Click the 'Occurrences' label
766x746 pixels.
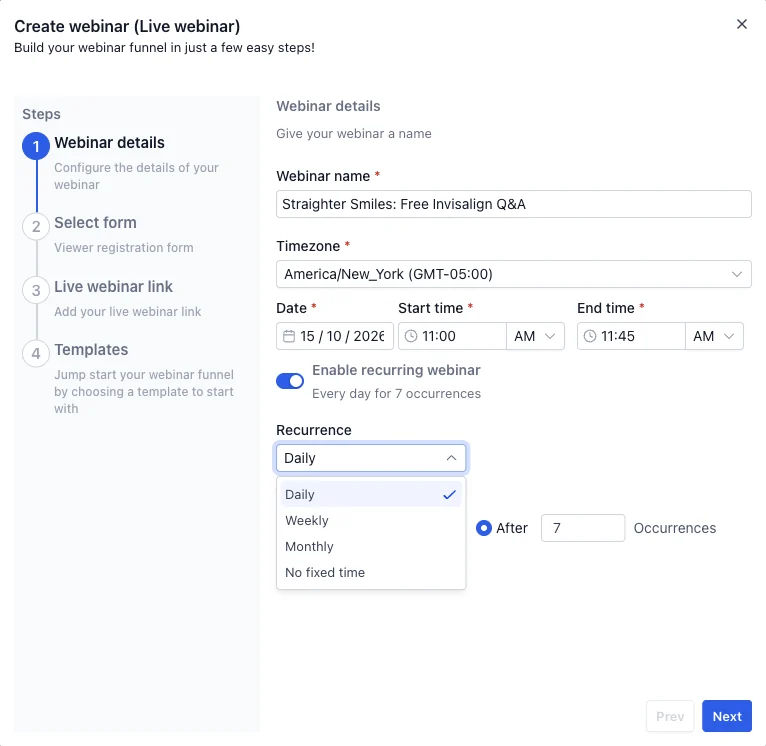(x=675, y=528)
